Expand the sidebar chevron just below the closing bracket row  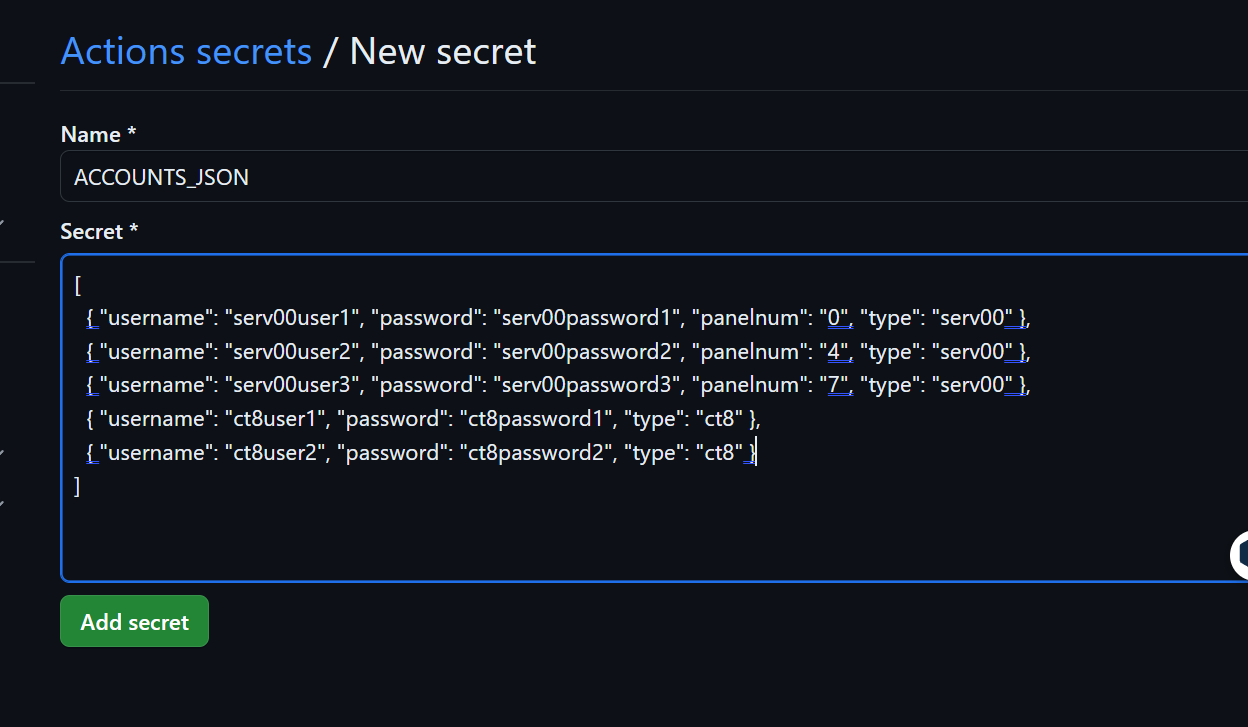coord(2,503)
